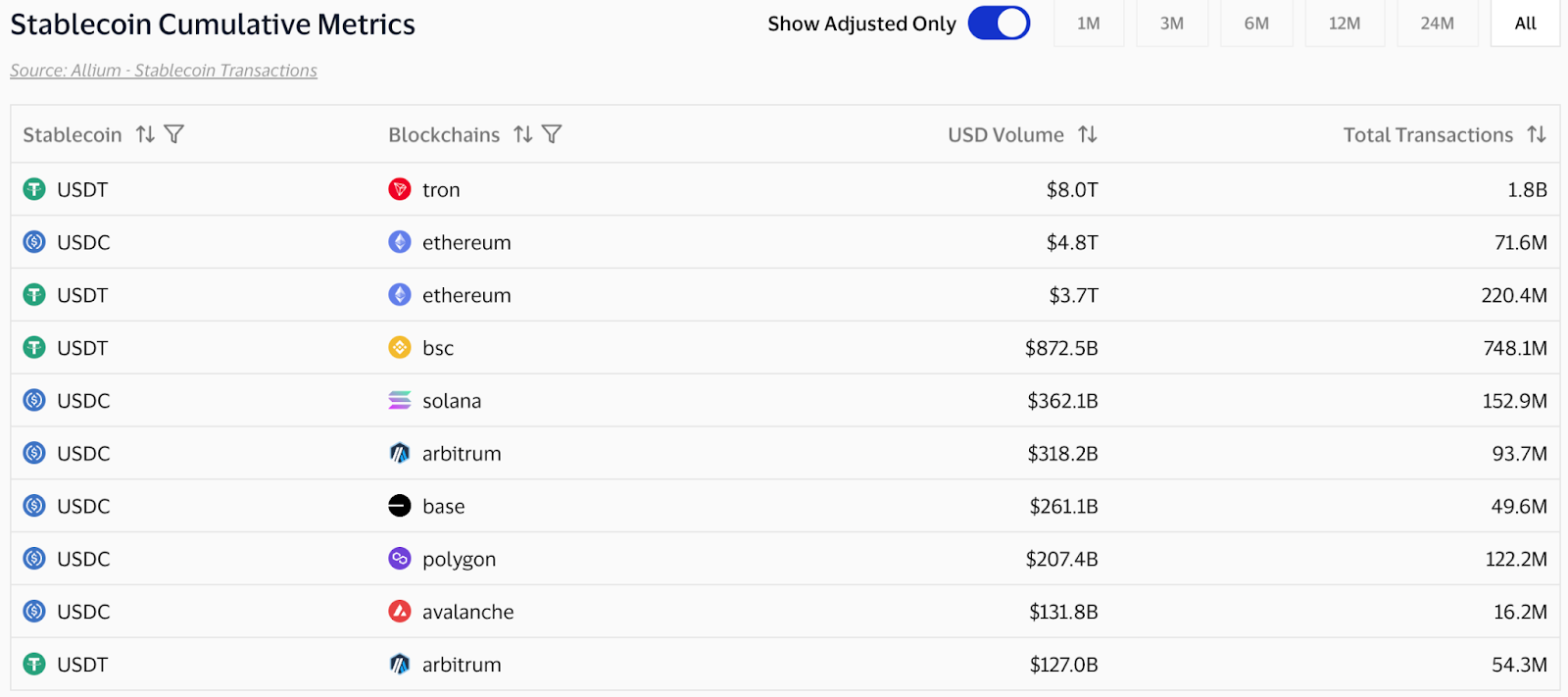Click the solana blockchain logo
The image size is (1568, 697).
point(400,401)
